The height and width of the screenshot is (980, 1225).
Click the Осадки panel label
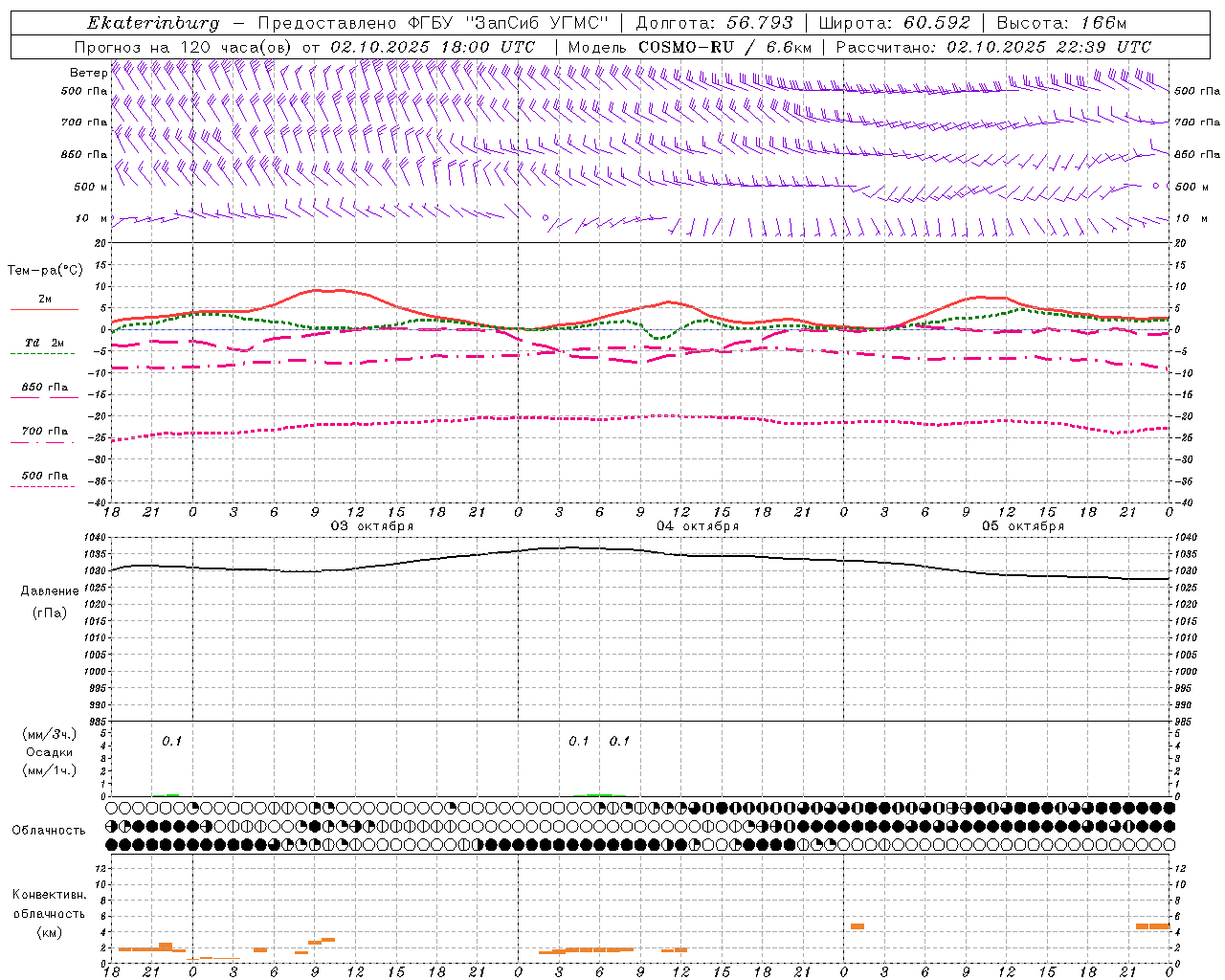50,752
